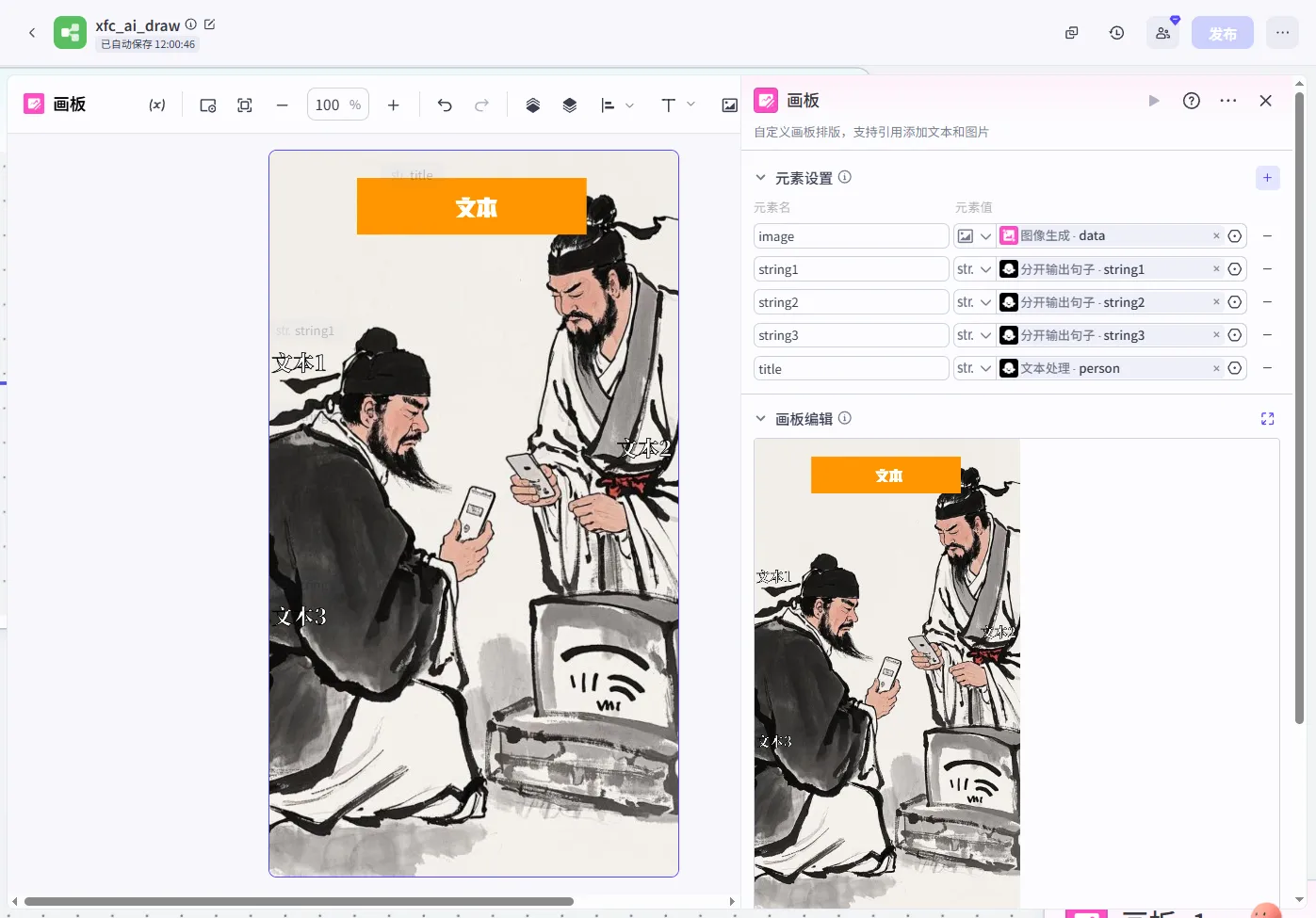Go back using the top-left arrow
This screenshot has height=918, width=1316.
(32, 33)
